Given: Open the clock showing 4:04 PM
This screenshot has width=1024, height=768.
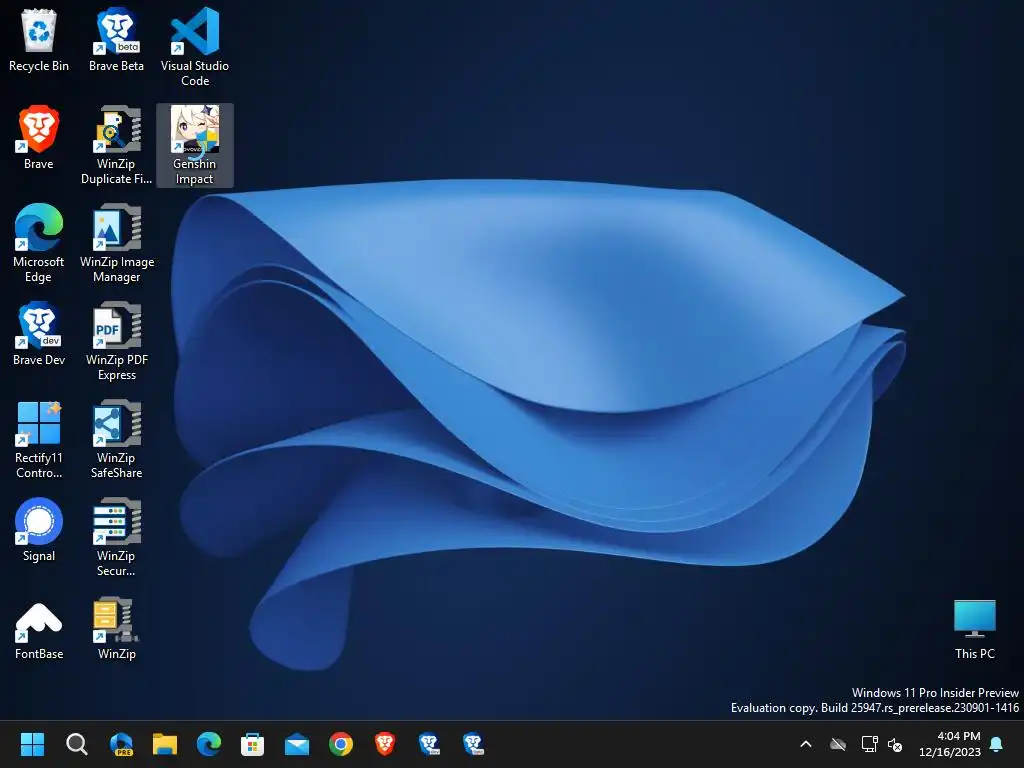Looking at the screenshot, I should coord(950,744).
